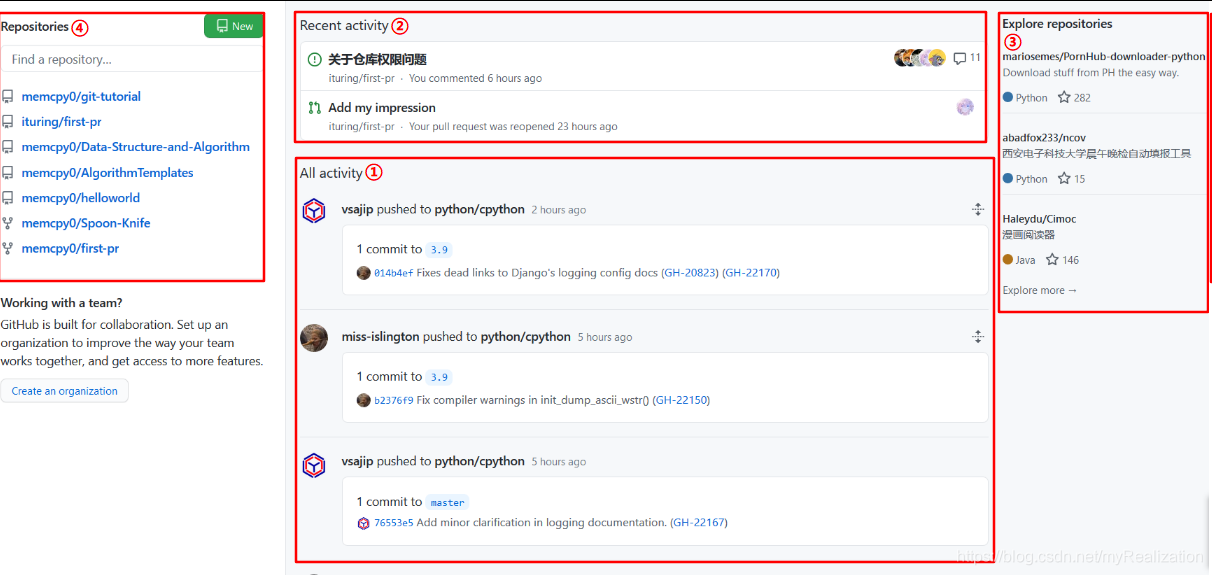
Task: Open the issue 关于仓库权限问题
Action: (377, 59)
